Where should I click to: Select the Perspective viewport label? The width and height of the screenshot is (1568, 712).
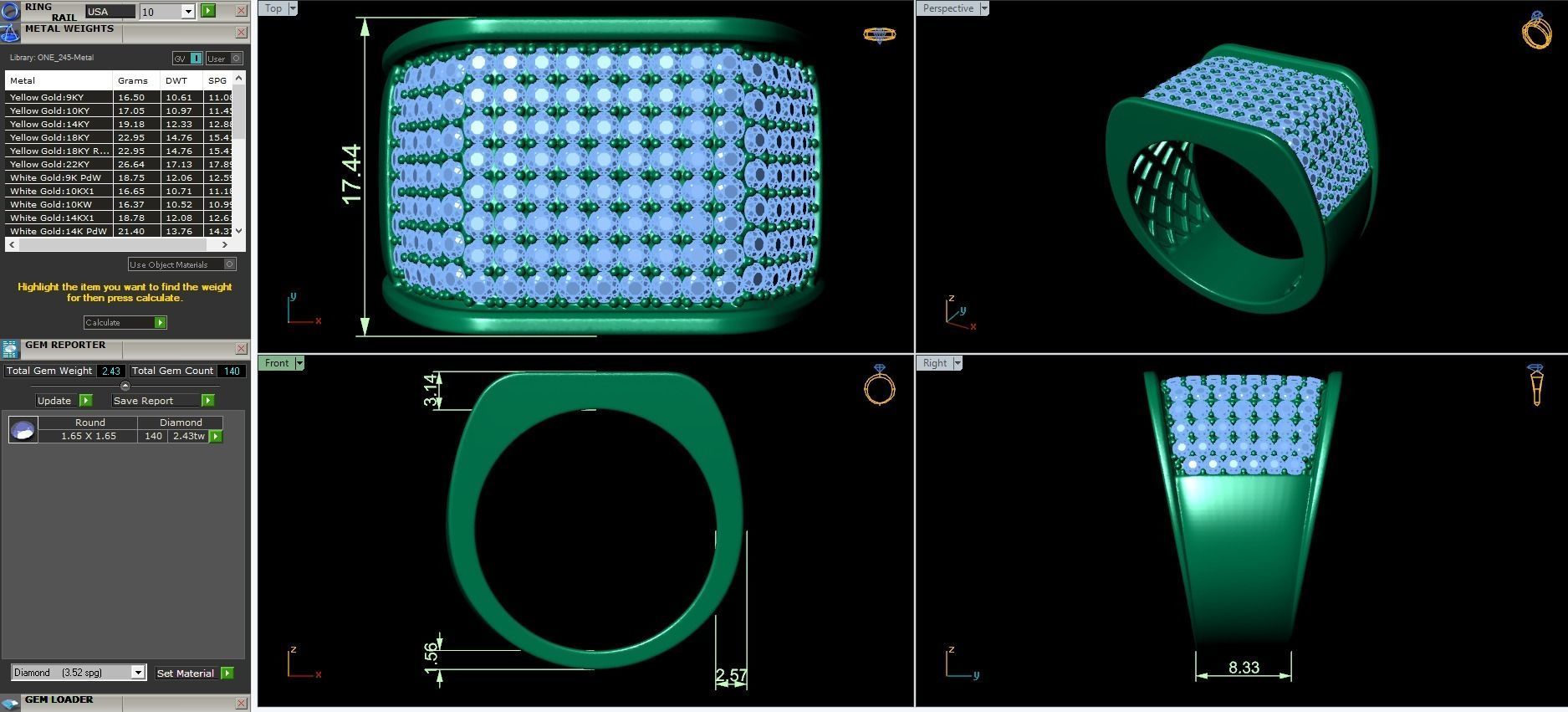coord(948,8)
